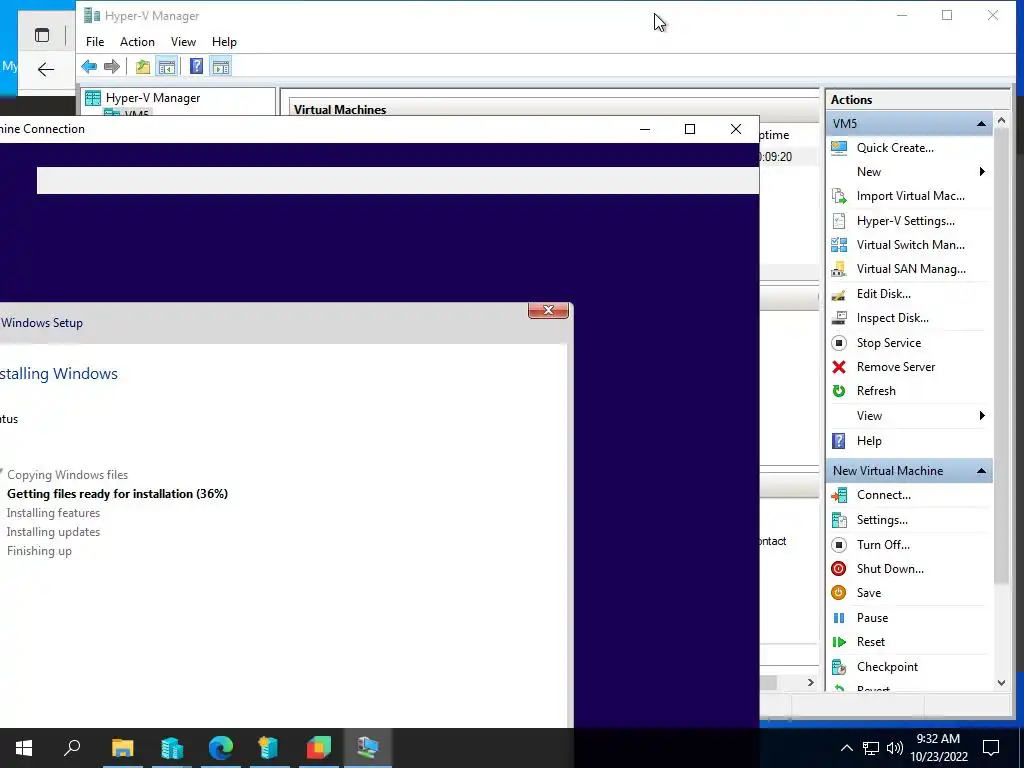
Task: Click the uptime value 09:20 cell
Action: [x=776, y=157]
